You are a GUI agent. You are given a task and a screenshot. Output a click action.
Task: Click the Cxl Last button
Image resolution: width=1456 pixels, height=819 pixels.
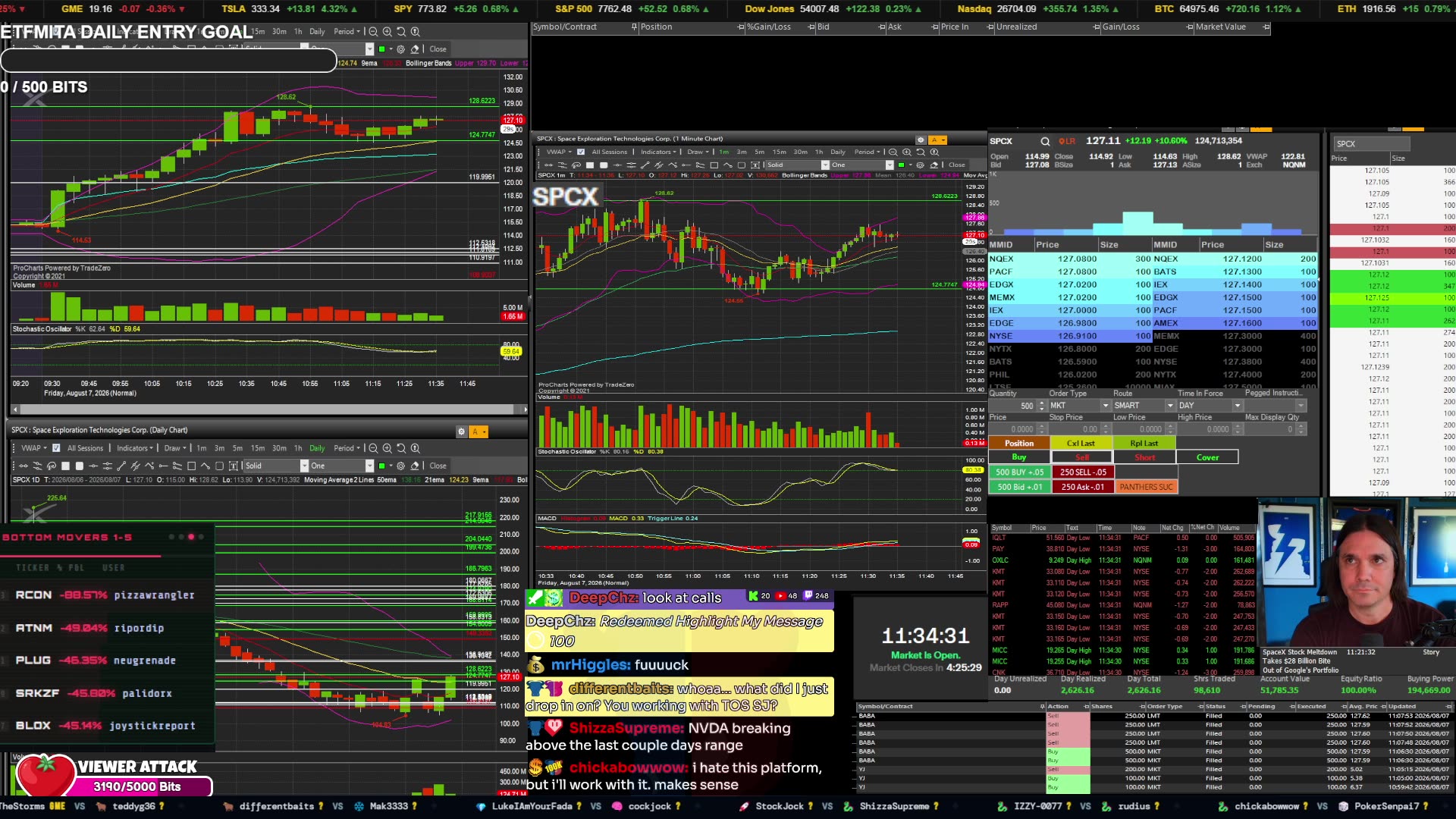[x=1081, y=444]
